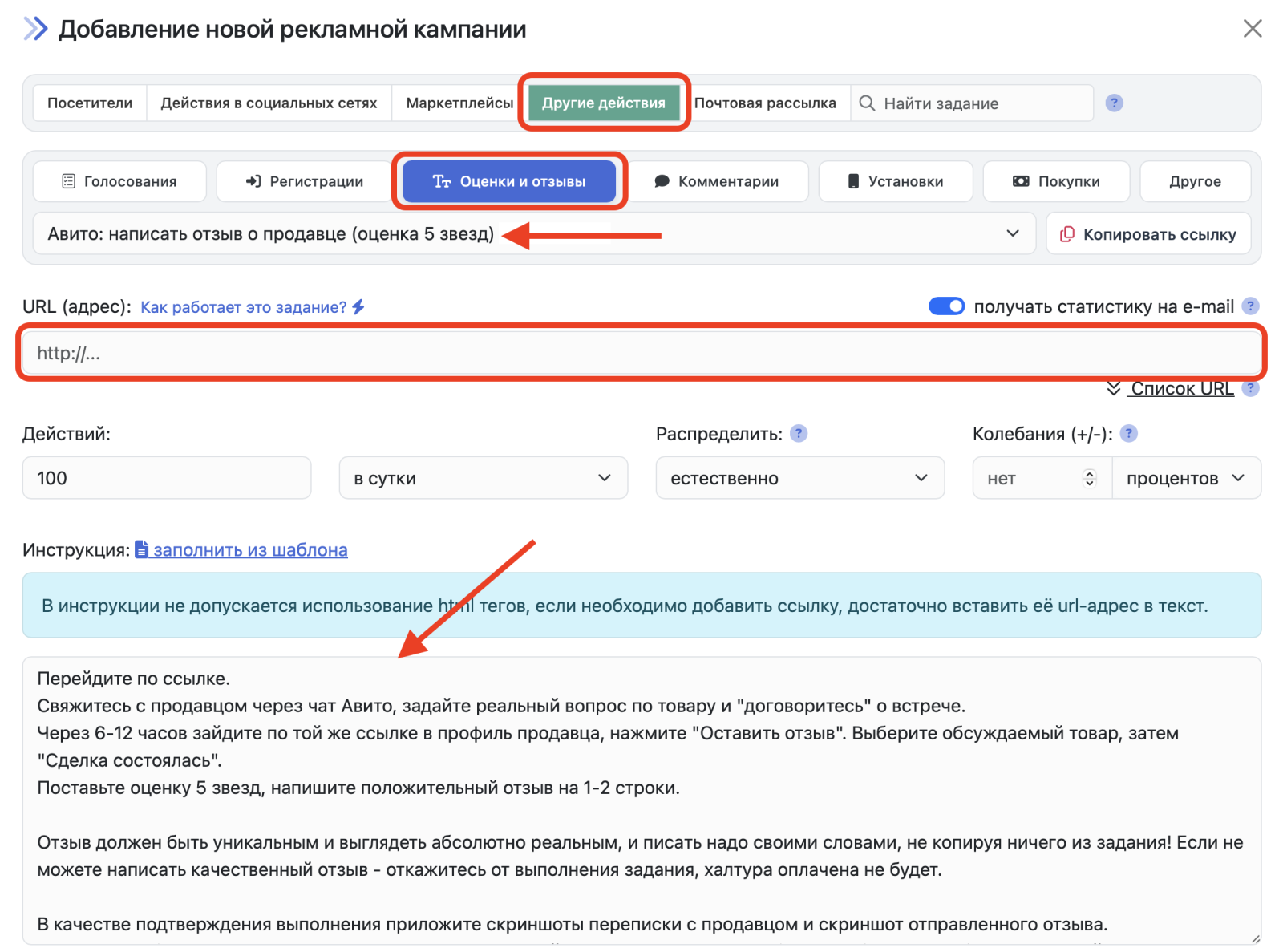The height and width of the screenshot is (952, 1283).
Task: Select the Маркетплейсы tab
Action: [x=459, y=103]
